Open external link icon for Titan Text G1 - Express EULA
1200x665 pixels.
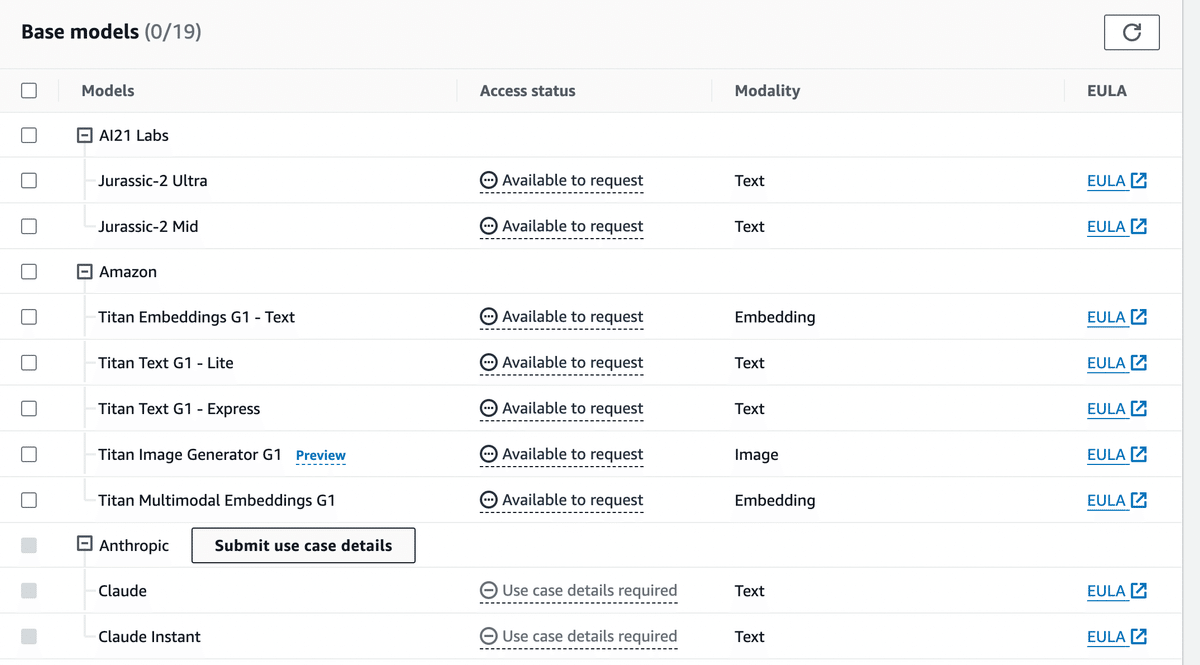pyautogui.click(x=1139, y=408)
